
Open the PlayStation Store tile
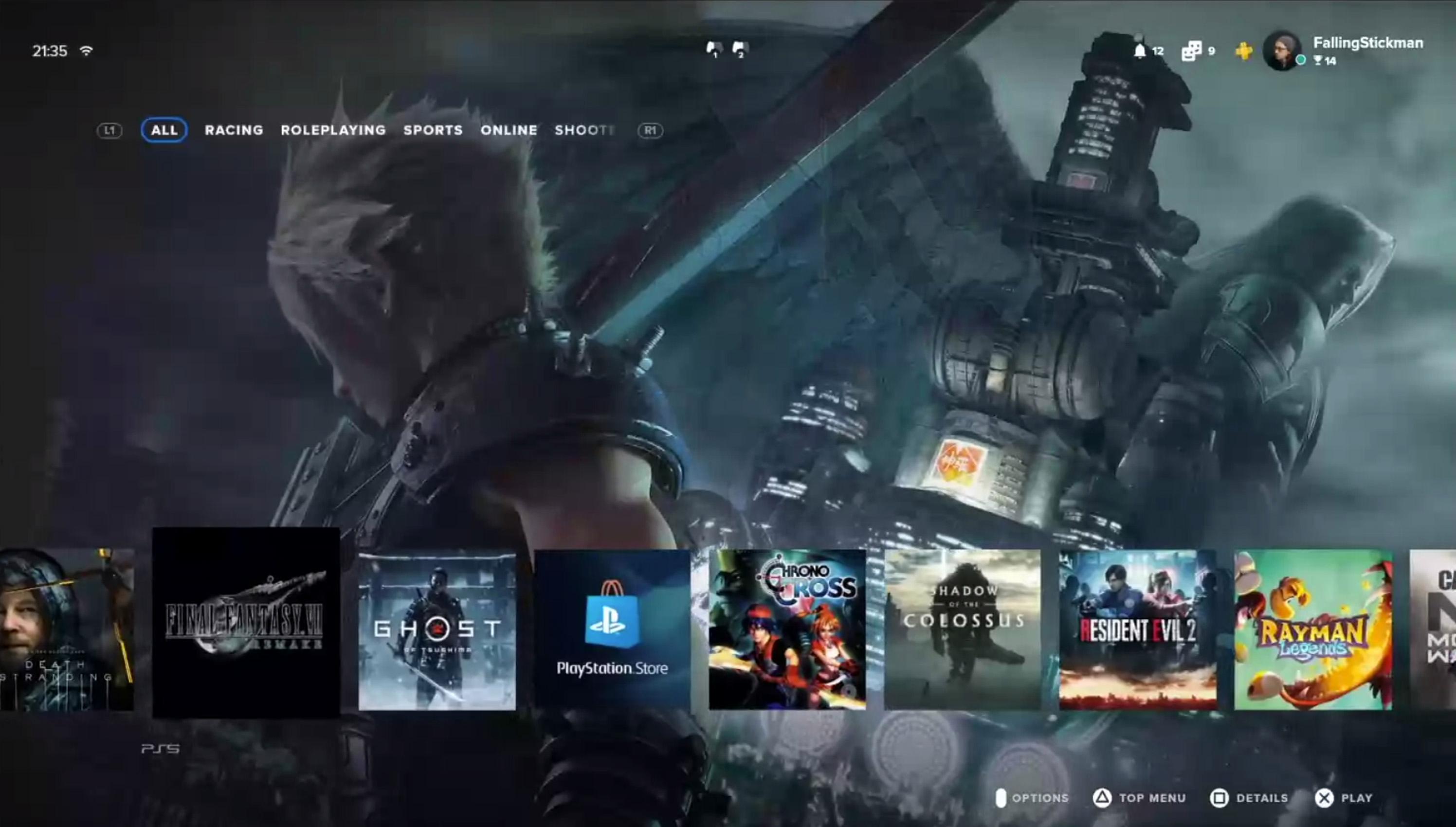(x=612, y=629)
